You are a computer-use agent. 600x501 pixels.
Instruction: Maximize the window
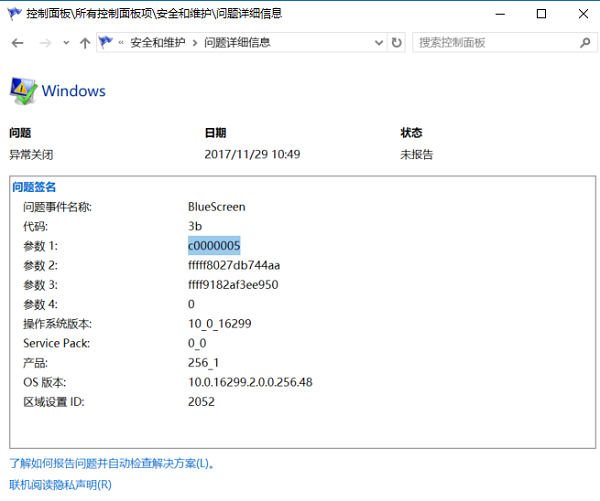541,14
